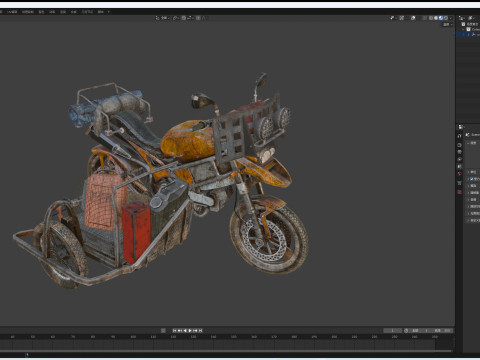
Task: Open the proportional falloff curve menu
Action: pyautogui.click(x=204, y=18)
